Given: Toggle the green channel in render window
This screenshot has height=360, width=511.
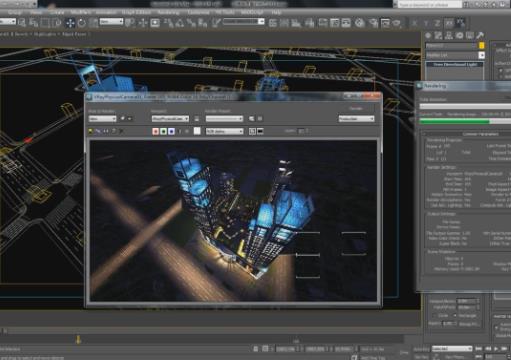Looking at the screenshot, I should tap(163, 131).
